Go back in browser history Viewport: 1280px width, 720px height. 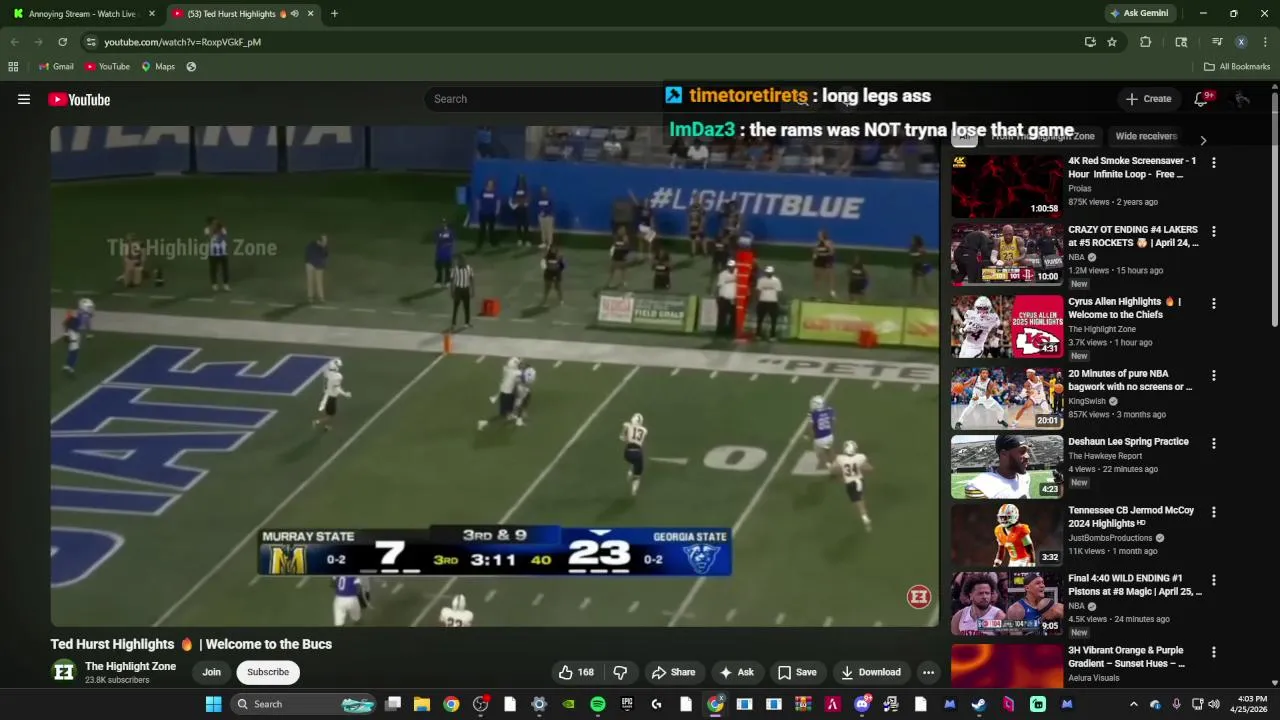[14, 42]
